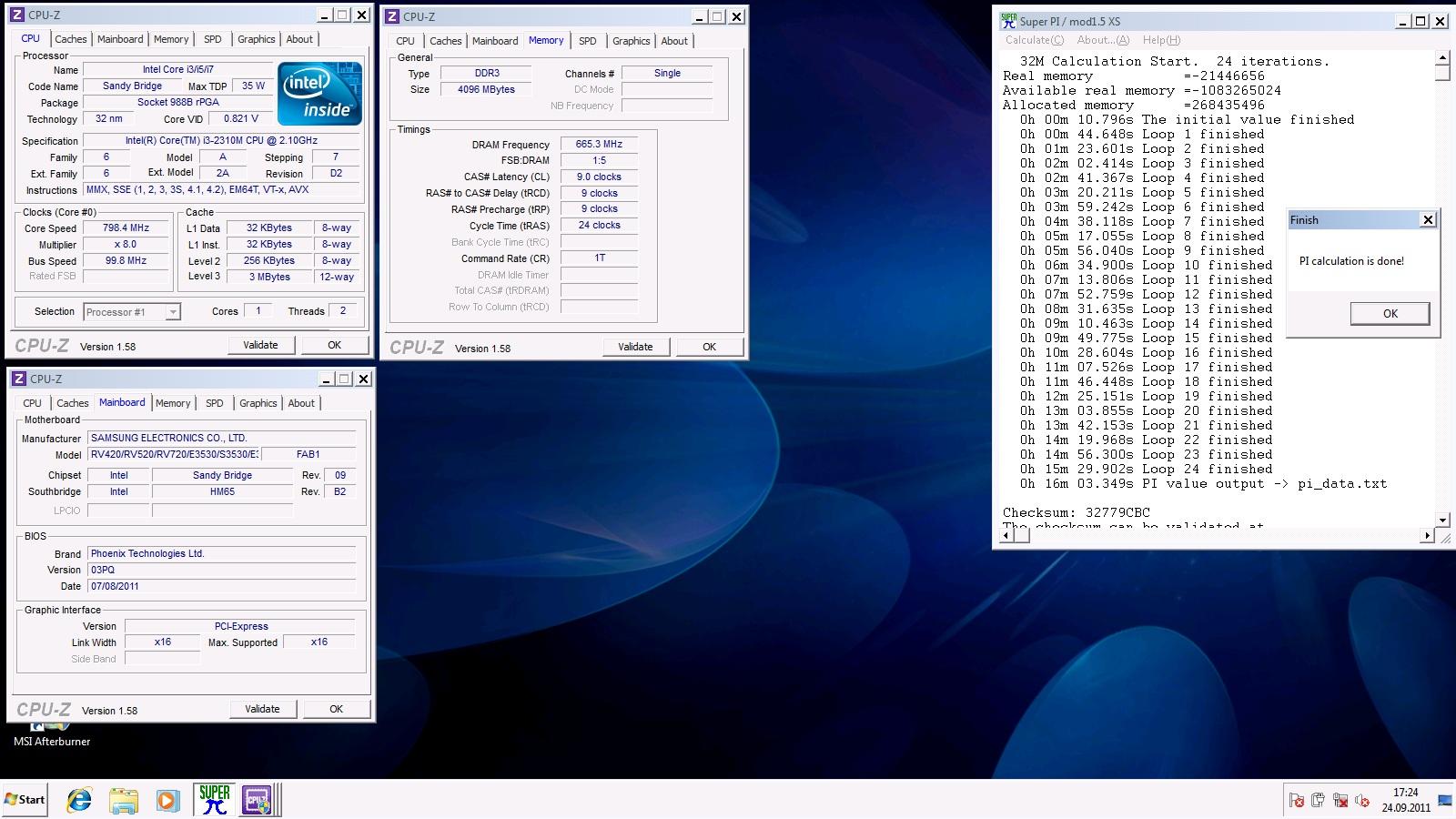Open SPD tab in the CPU-Z Memory window

(588, 41)
